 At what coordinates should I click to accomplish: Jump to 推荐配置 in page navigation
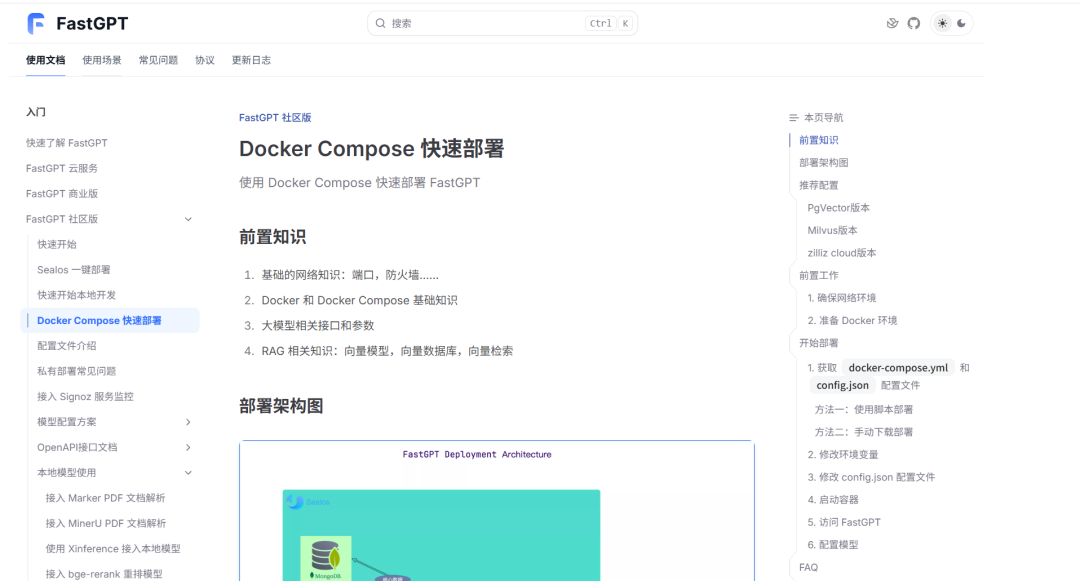click(818, 185)
